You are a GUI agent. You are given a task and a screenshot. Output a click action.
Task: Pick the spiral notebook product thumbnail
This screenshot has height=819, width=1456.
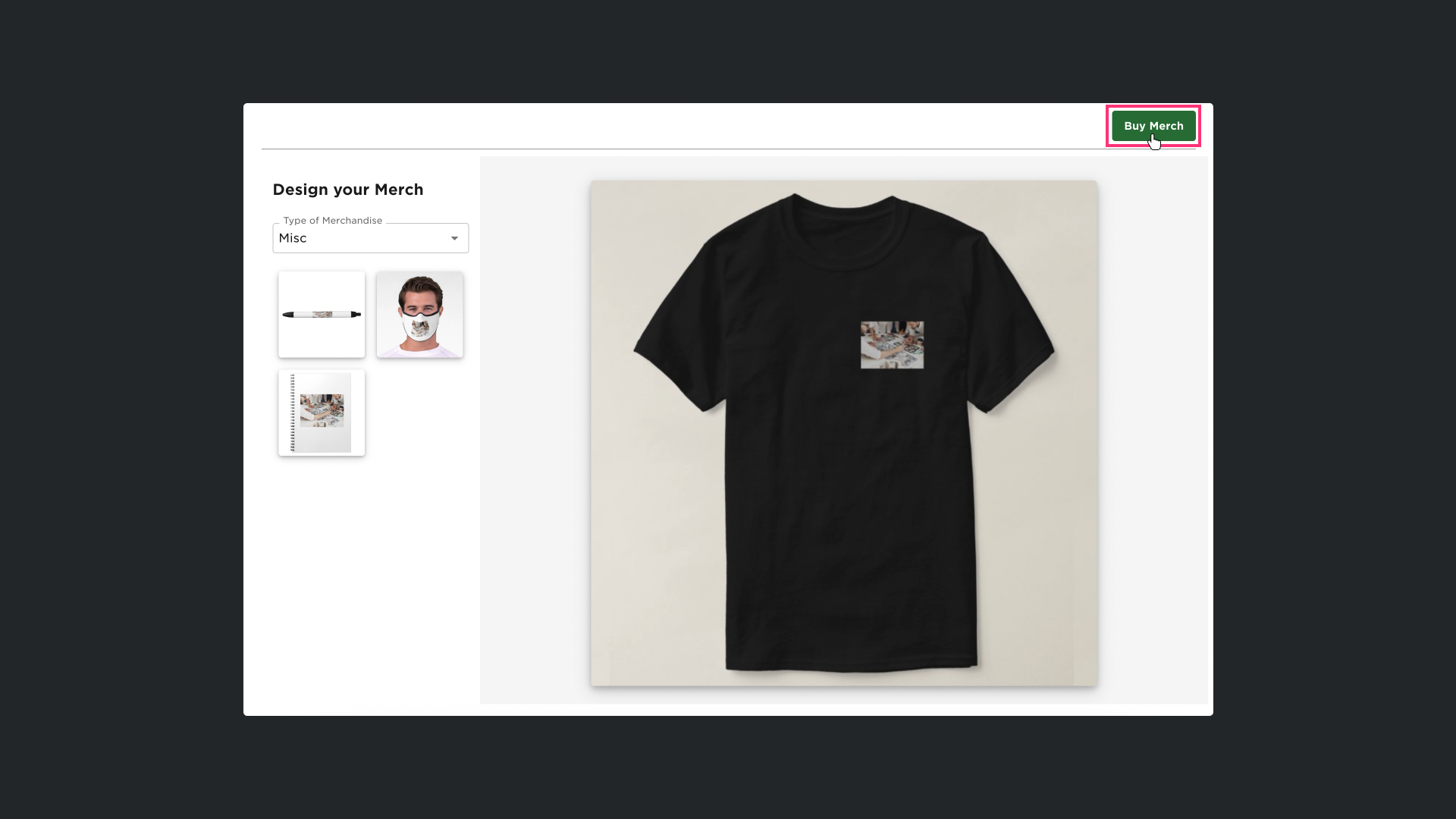[322, 413]
